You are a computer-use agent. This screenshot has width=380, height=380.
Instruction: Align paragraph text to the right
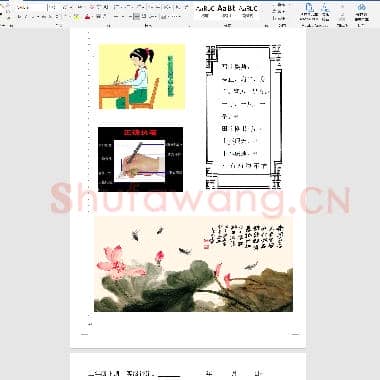tap(130, 16)
